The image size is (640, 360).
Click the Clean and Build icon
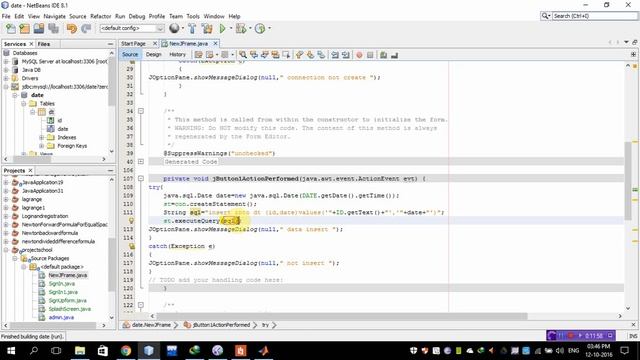207,28
